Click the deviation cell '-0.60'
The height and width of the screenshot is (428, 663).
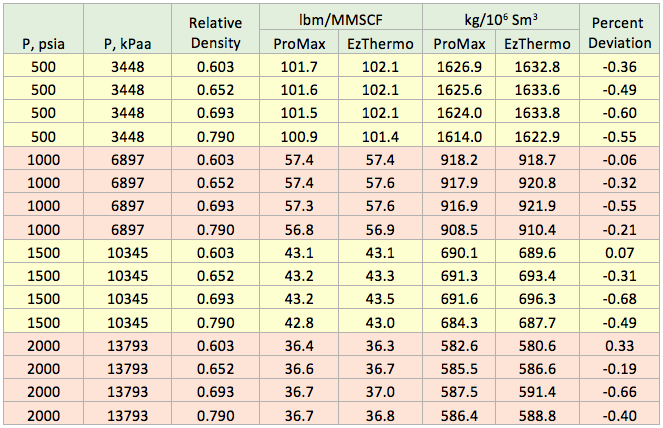(619, 112)
